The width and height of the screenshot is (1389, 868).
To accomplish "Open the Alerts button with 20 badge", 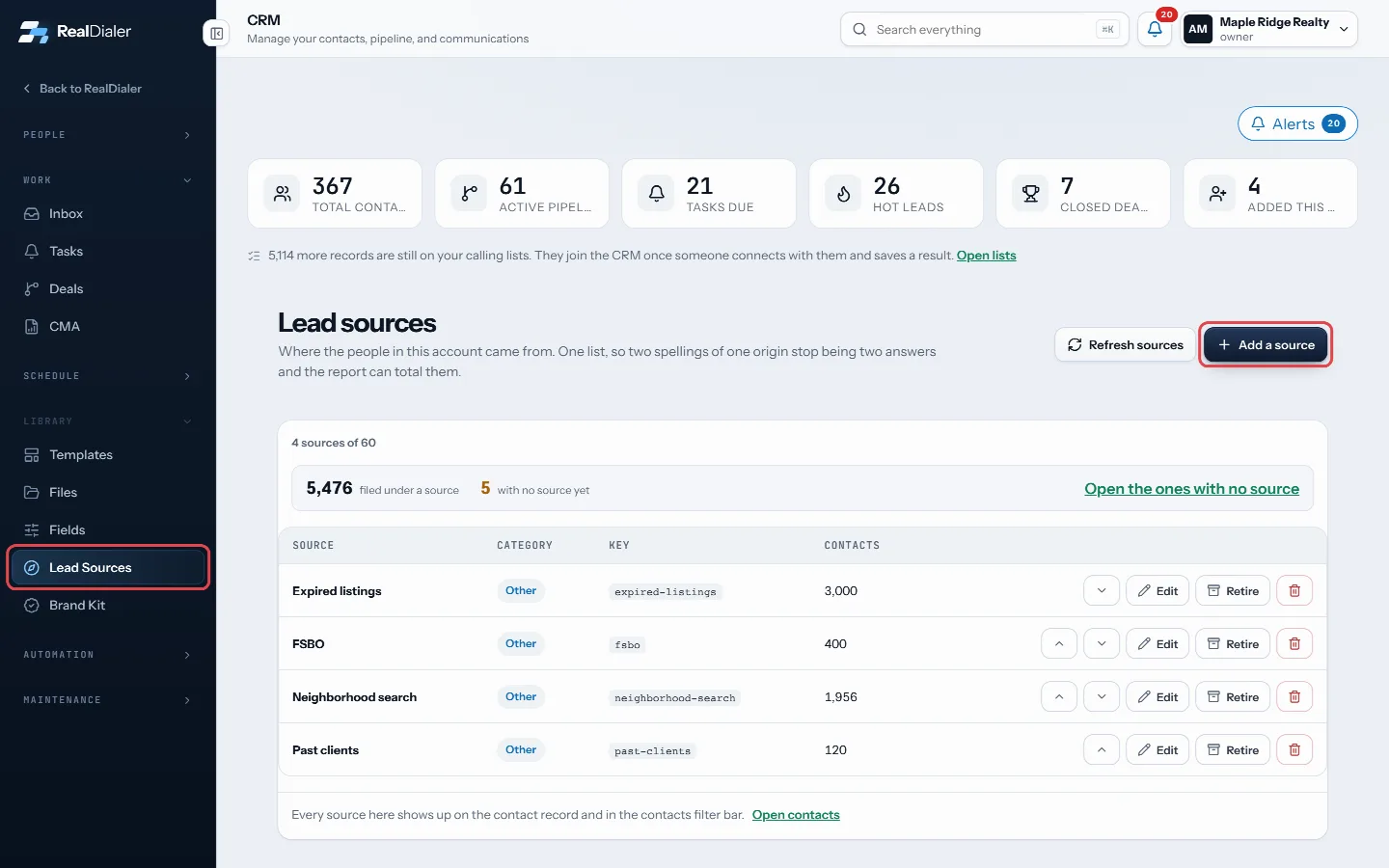I will coord(1297,123).
